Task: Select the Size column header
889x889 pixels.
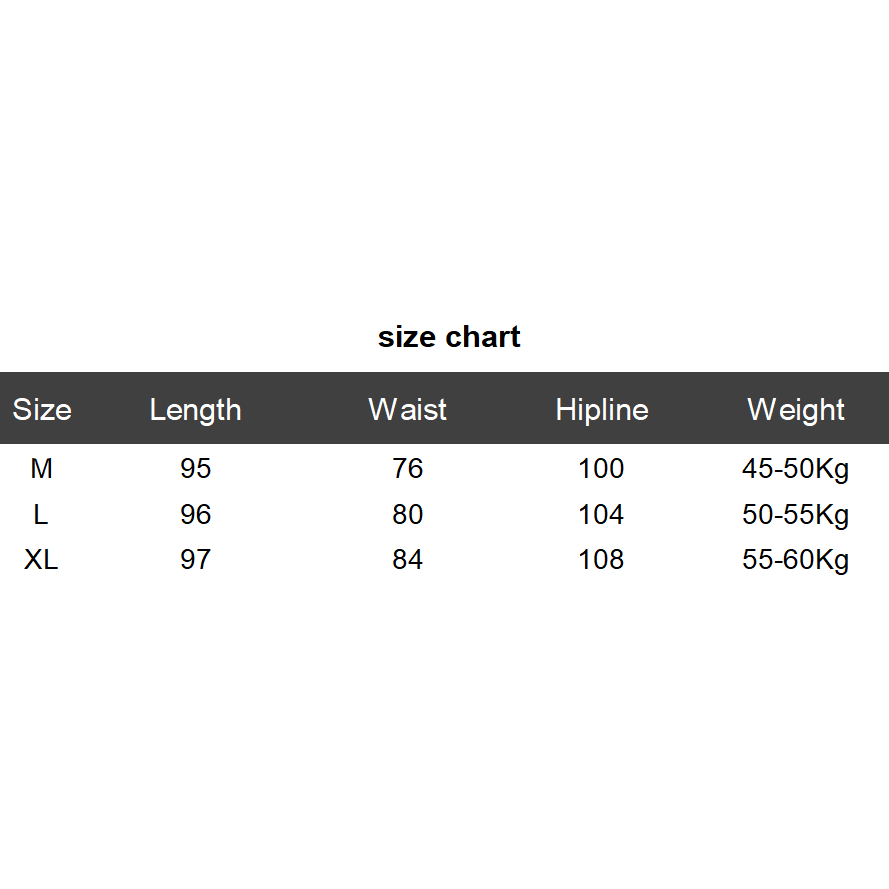Action: pyautogui.click(x=42, y=410)
